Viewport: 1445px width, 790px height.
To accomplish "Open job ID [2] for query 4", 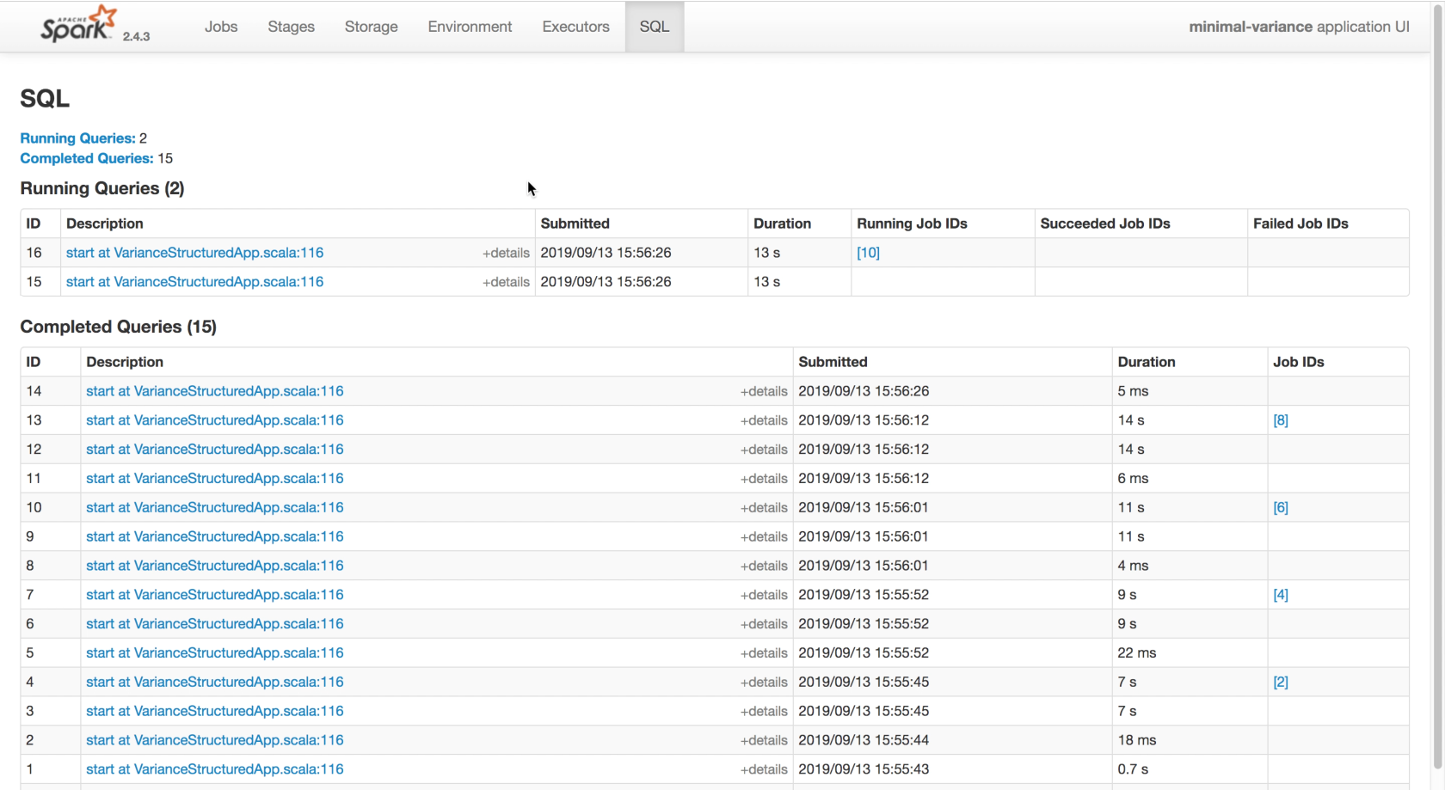I will click(1281, 682).
